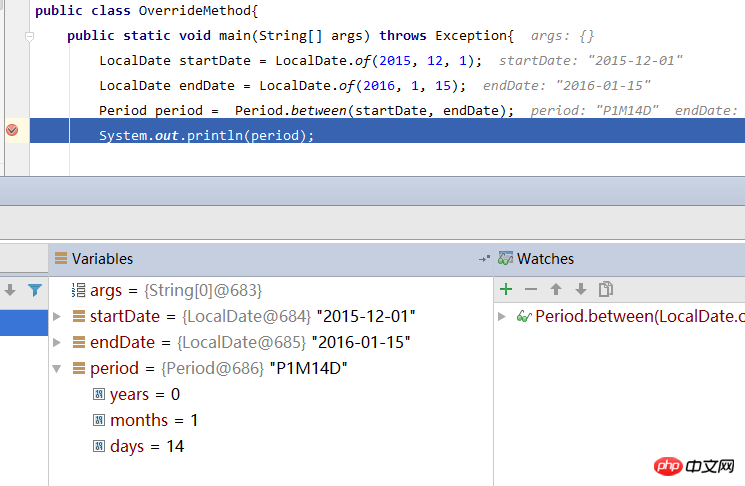This screenshot has height=486, width=745.
Task: Select the years = 0 field
Action: pos(144,394)
